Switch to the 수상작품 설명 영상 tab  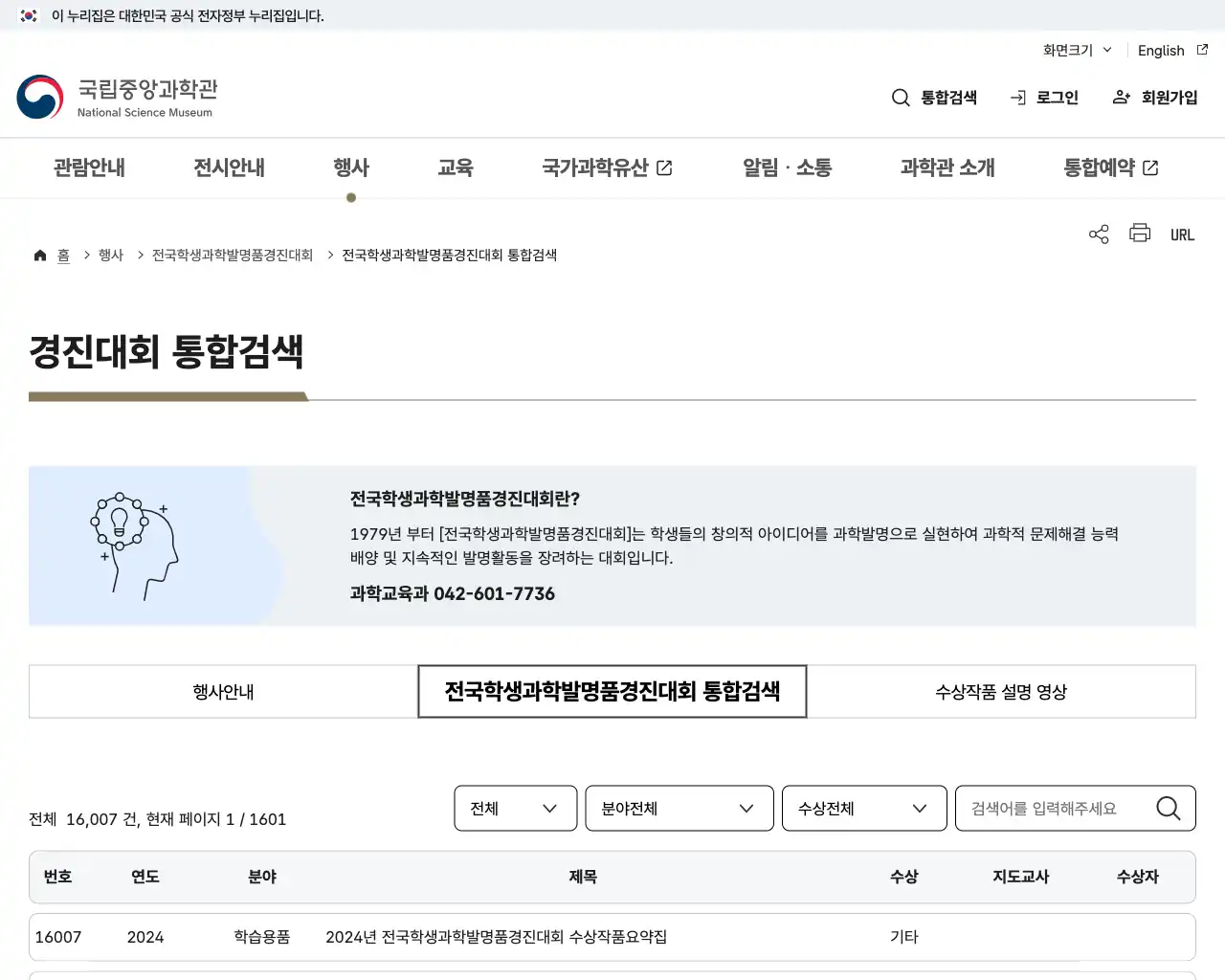(1001, 691)
